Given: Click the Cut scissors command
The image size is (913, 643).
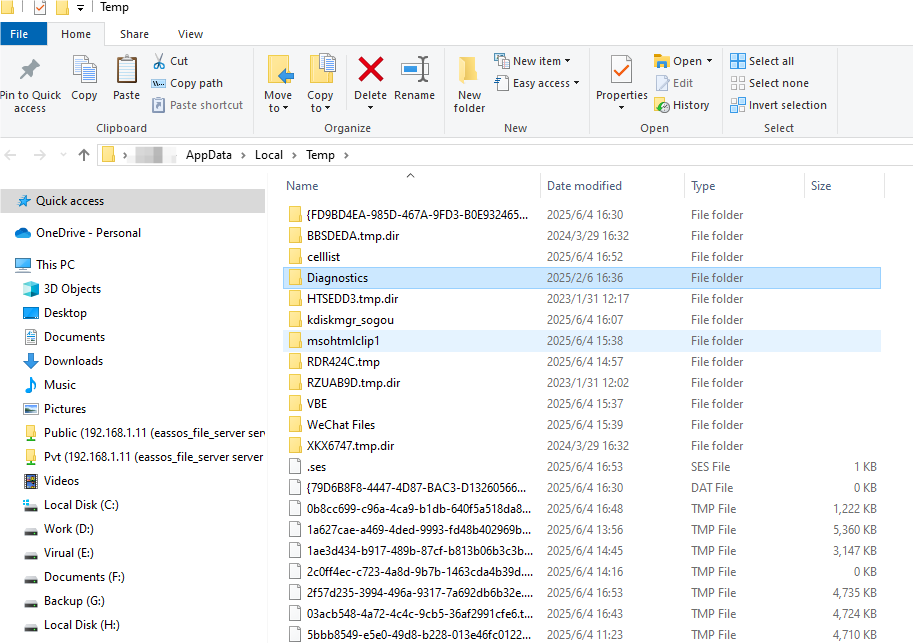Looking at the screenshot, I should point(170,61).
